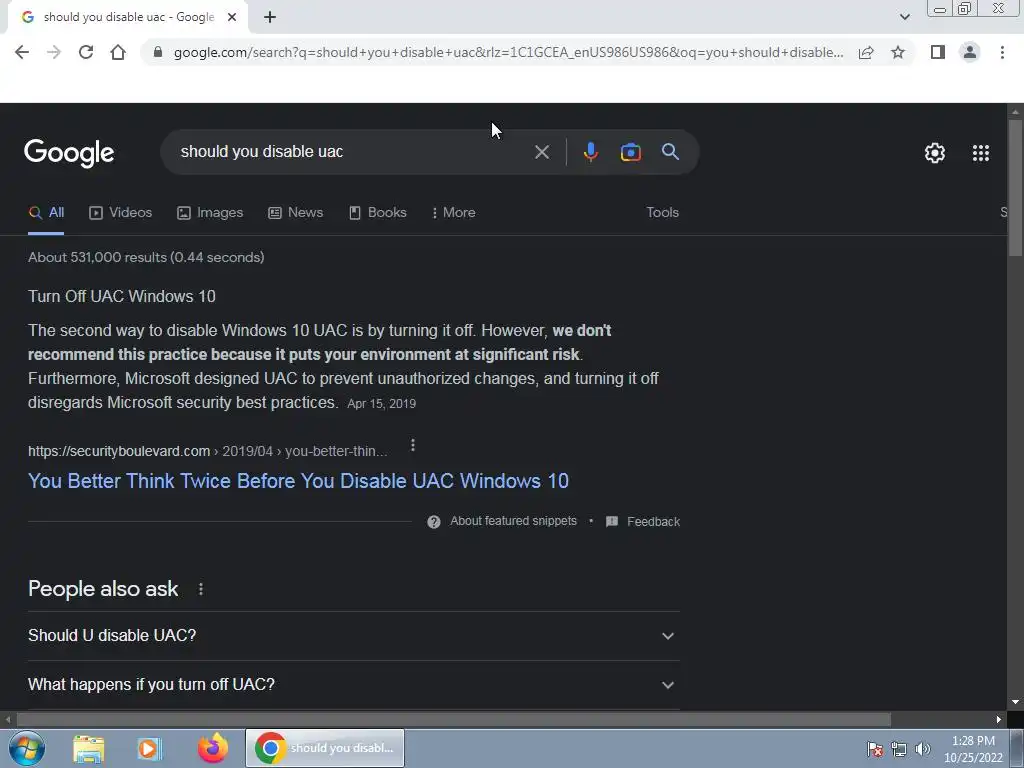Select the All results tab
1024x768 pixels.
point(46,213)
